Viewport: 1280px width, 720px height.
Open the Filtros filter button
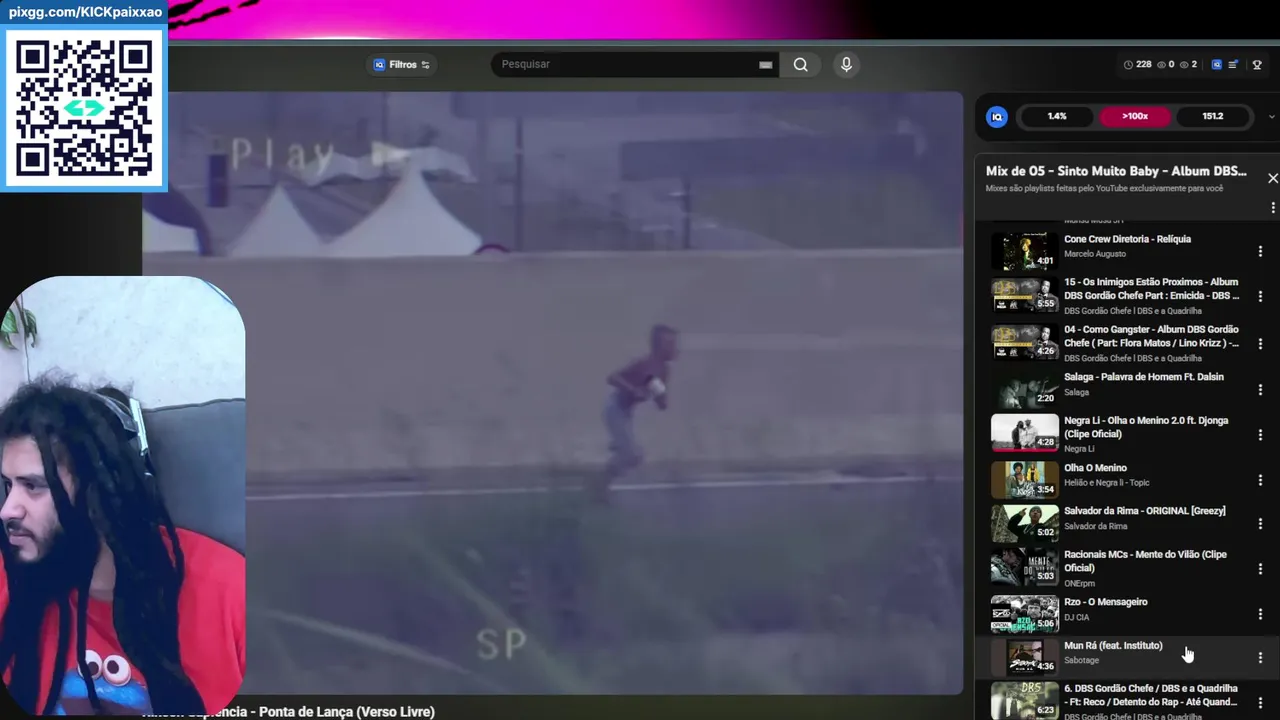tap(401, 65)
